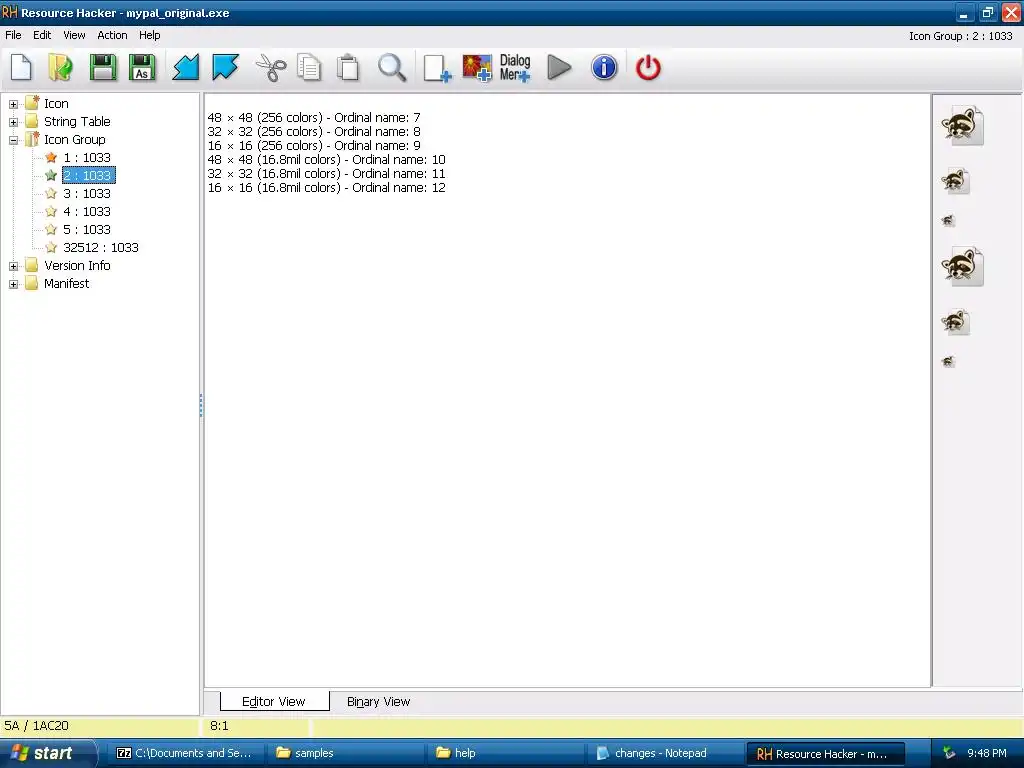The height and width of the screenshot is (768, 1024).
Task: Select the Manifest tree item
Action: (67, 283)
